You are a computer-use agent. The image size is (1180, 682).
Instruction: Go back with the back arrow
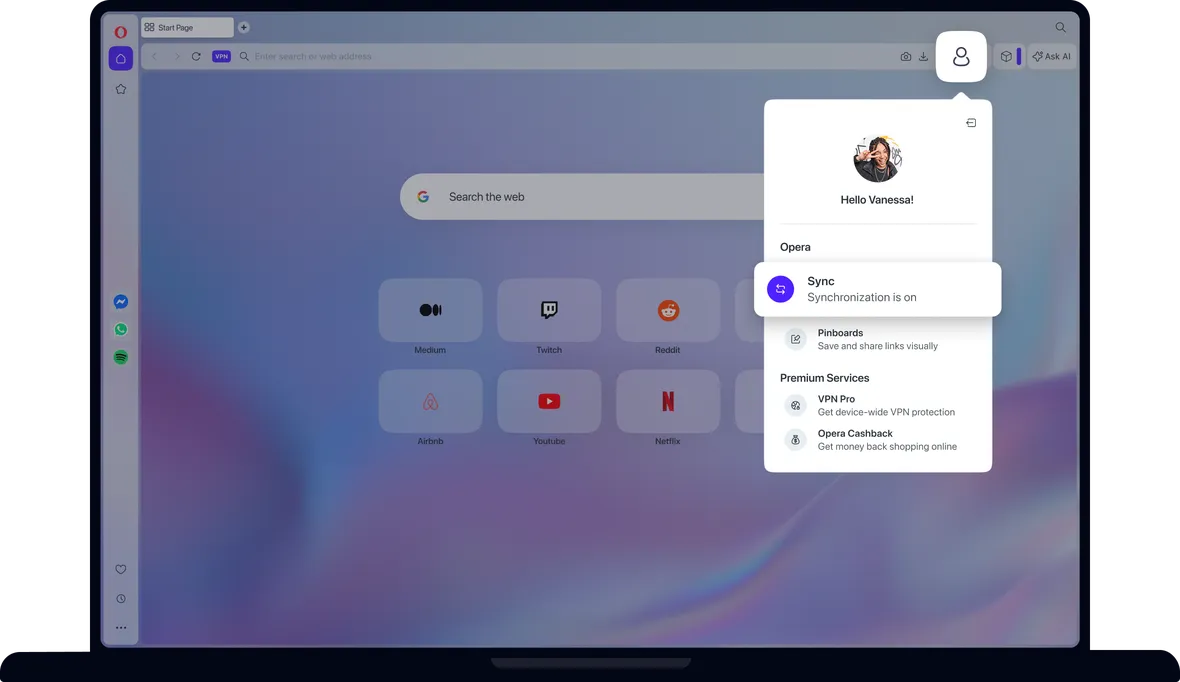(154, 56)
